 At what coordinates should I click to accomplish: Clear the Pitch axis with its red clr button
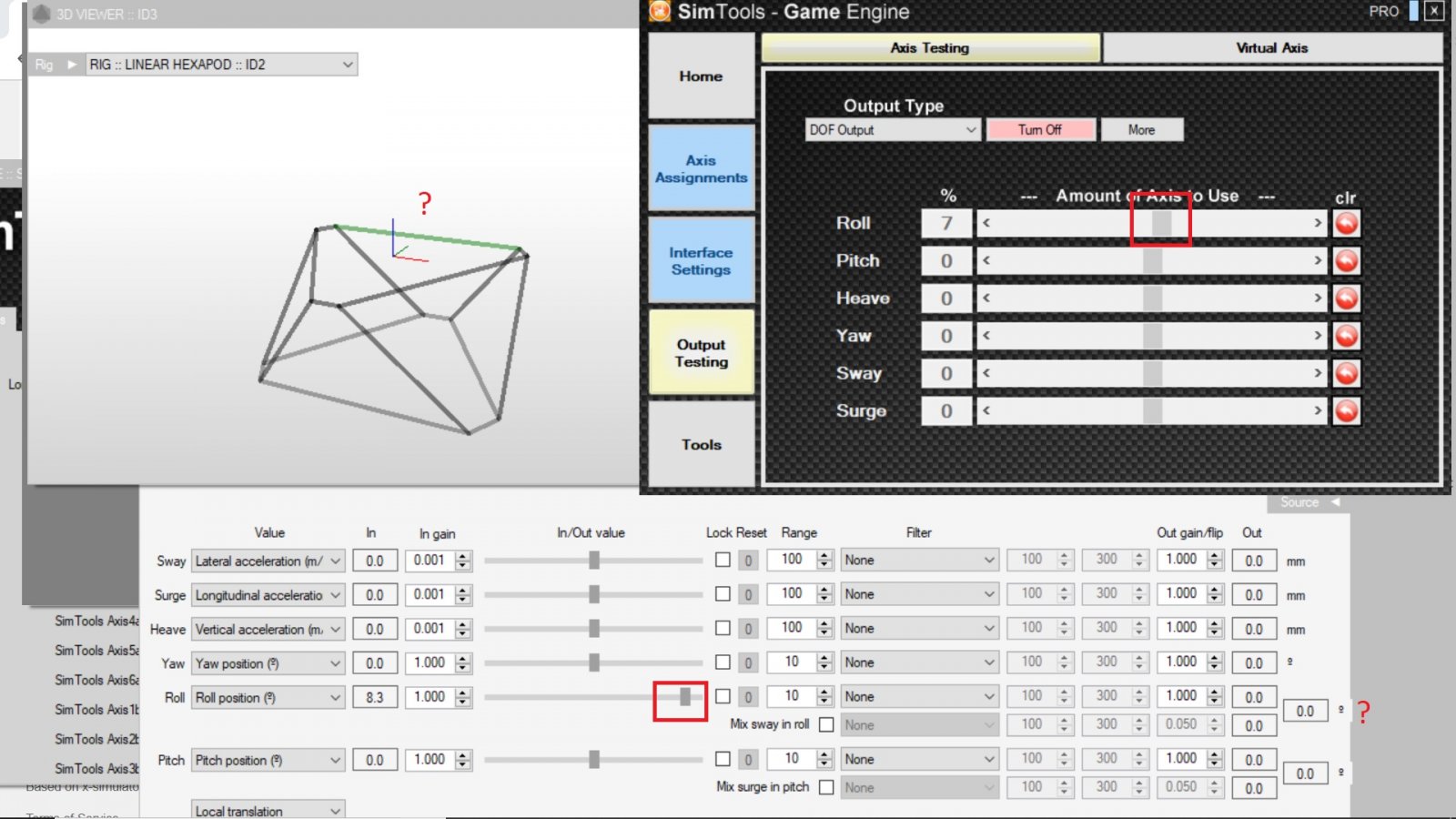point(1346,261)
